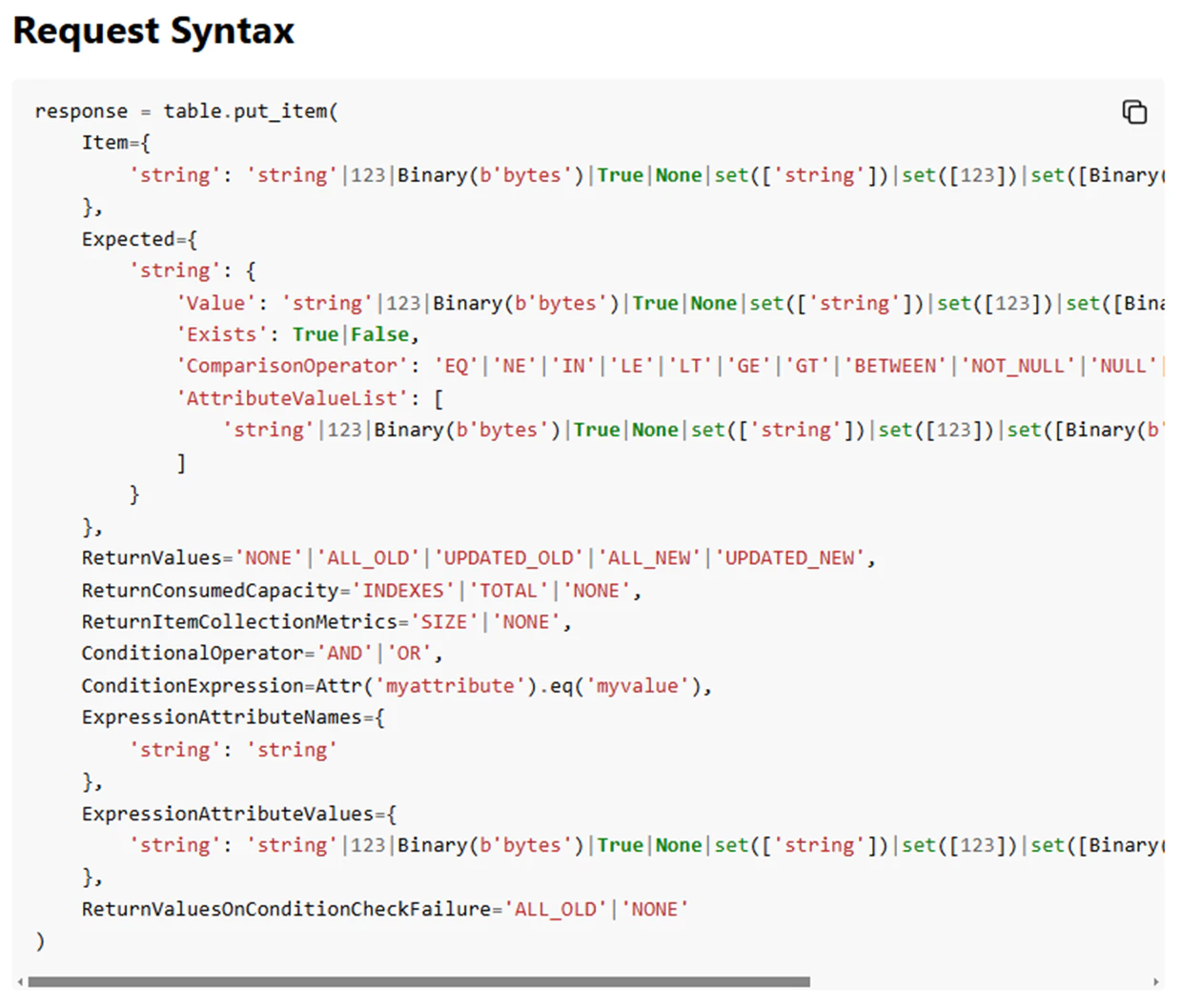Click the 'False' value after Exists

click(x=380, y=334)
